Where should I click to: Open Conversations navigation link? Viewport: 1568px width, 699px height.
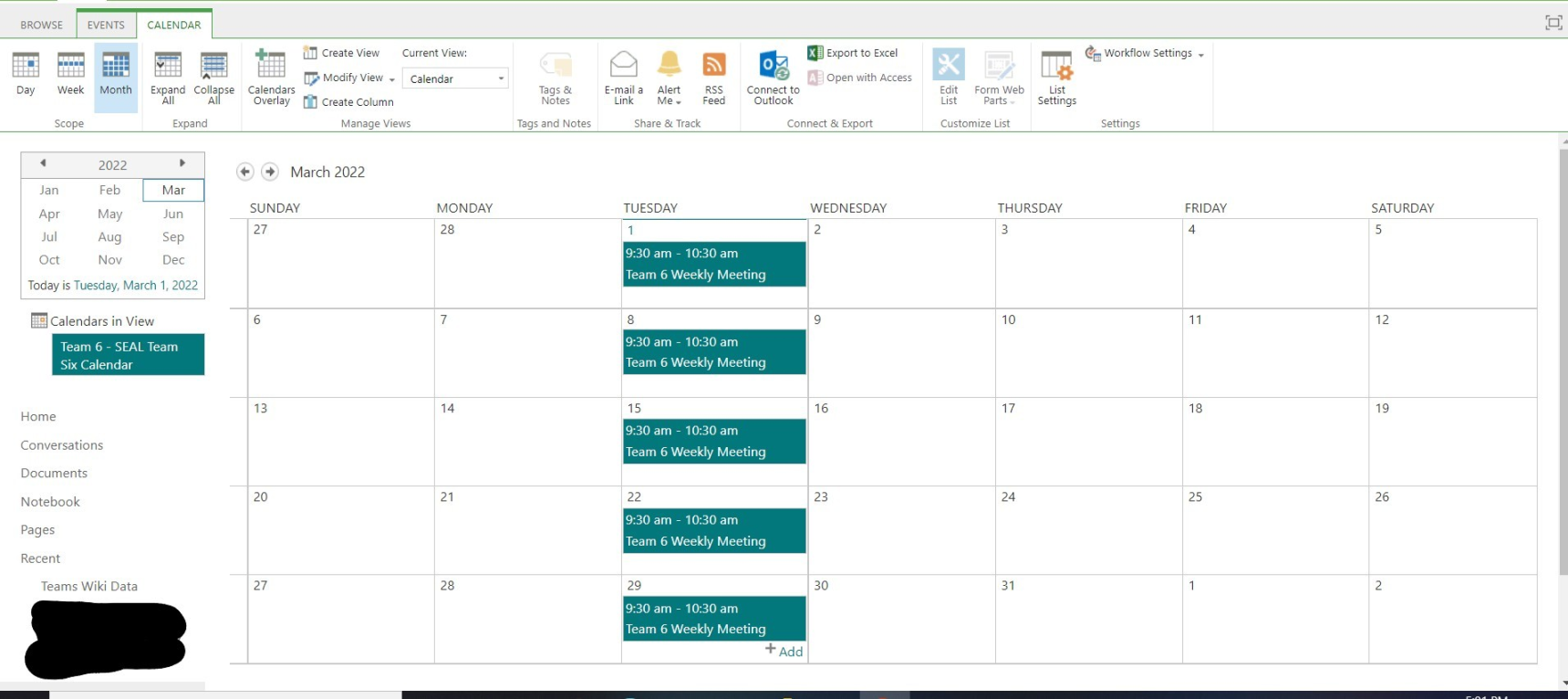point(62,445)
